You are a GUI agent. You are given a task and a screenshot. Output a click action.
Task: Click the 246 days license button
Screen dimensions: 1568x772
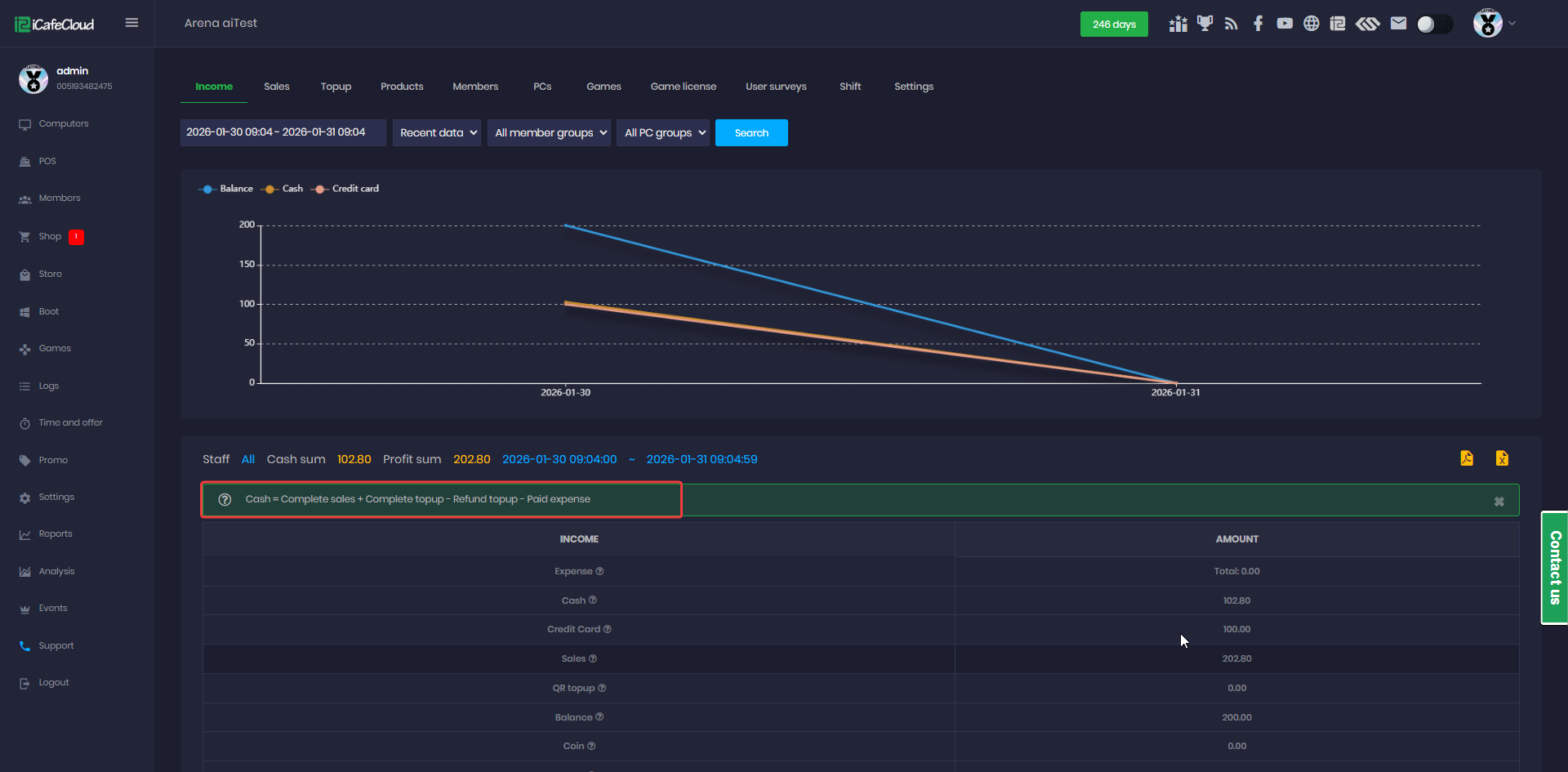[x=1114, y=25]
